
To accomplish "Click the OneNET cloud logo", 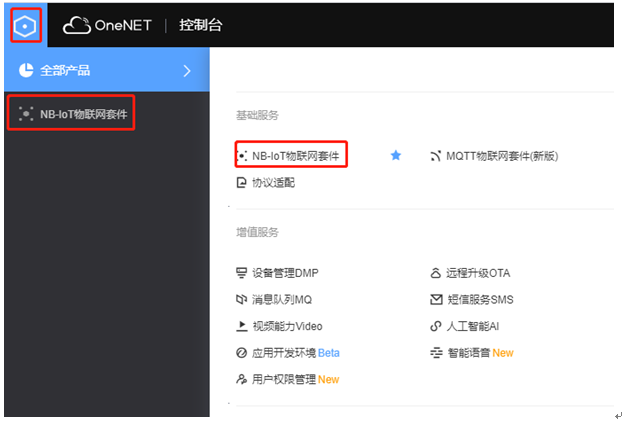I will tap(107, 26).
